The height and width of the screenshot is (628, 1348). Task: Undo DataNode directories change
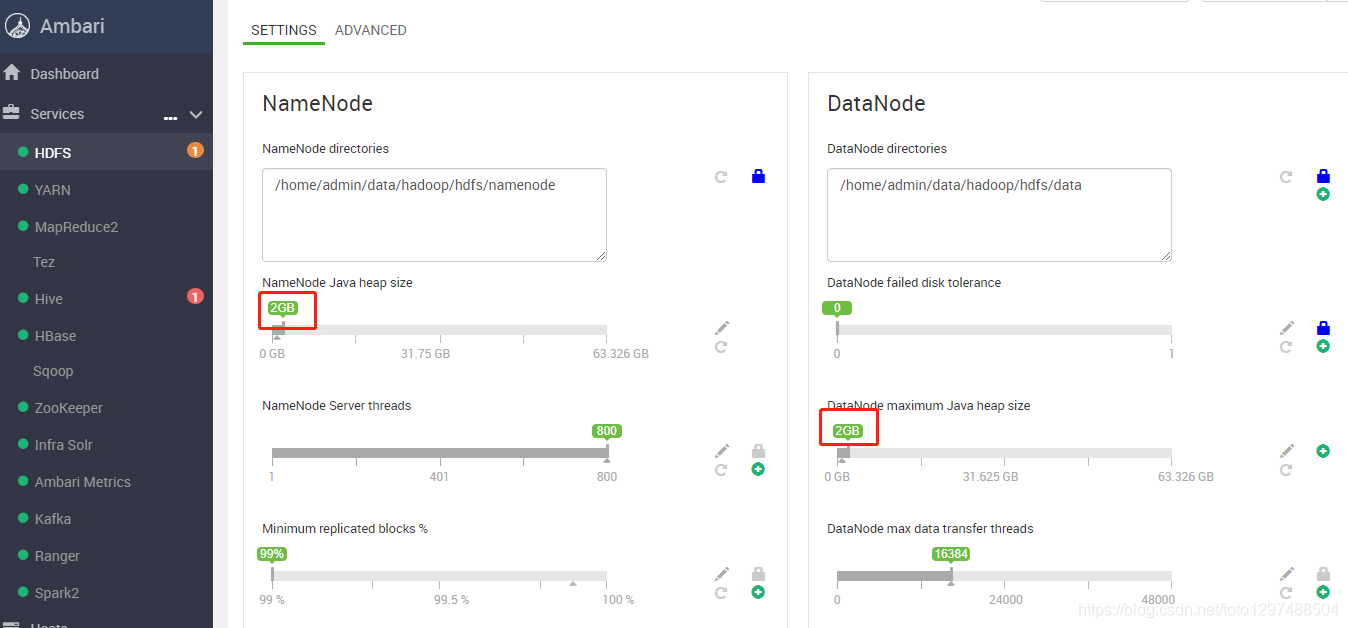[x=1286, y=177]
